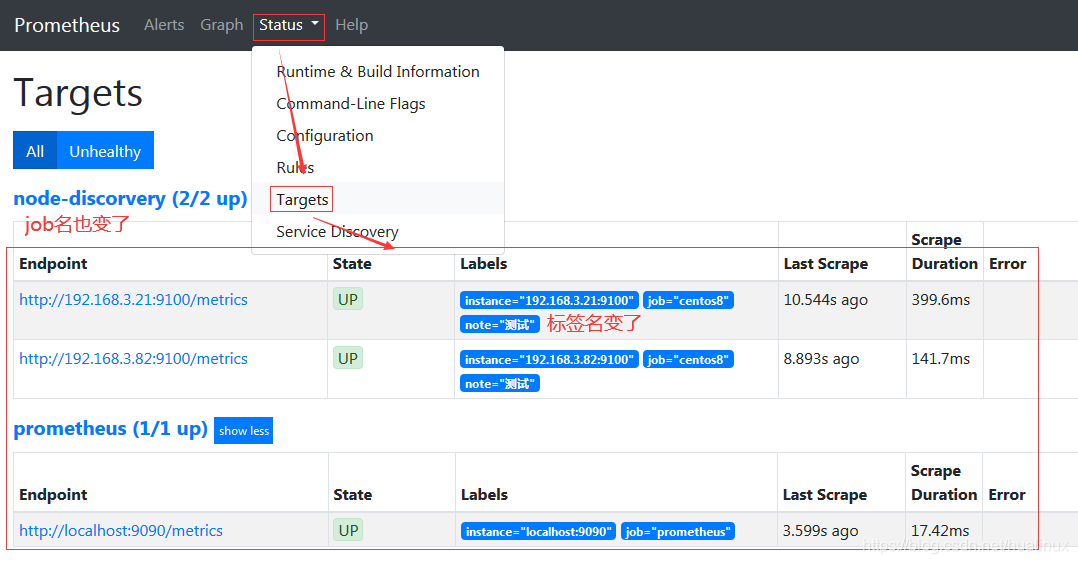Click job="prometheus" label badge
This screenshot has height=564, width=1078.
click(678, 532)
